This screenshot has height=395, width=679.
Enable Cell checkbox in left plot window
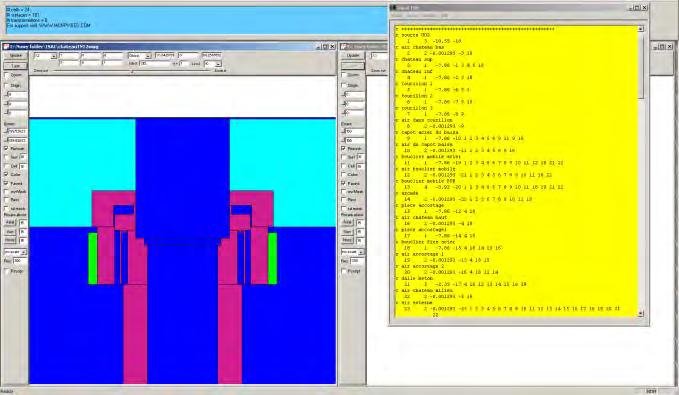tap(6, 166)
